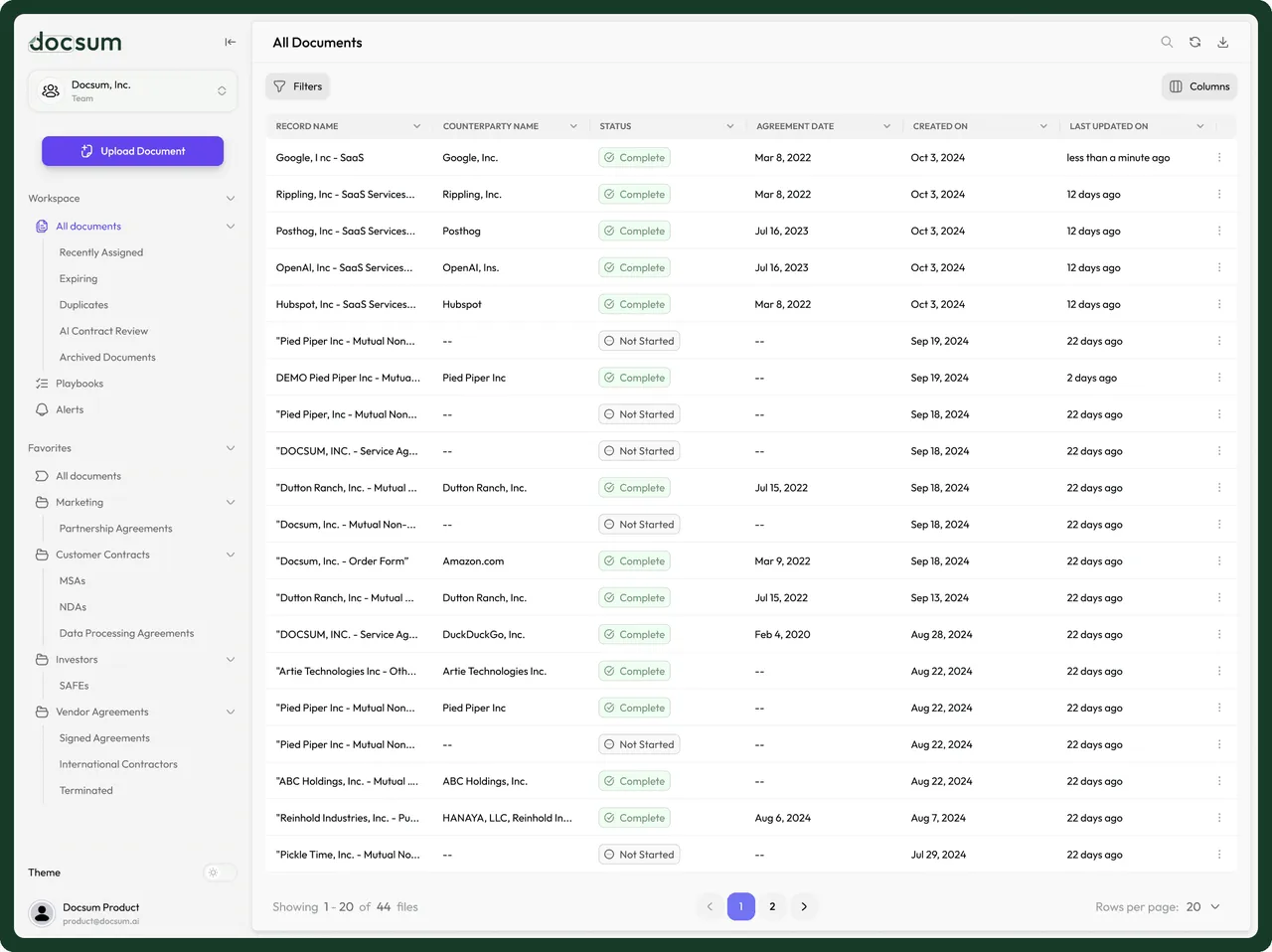Open row menu for DEMO Pied Piper record
This screenshot has width=1272, height=952.
pos(1219,378)
